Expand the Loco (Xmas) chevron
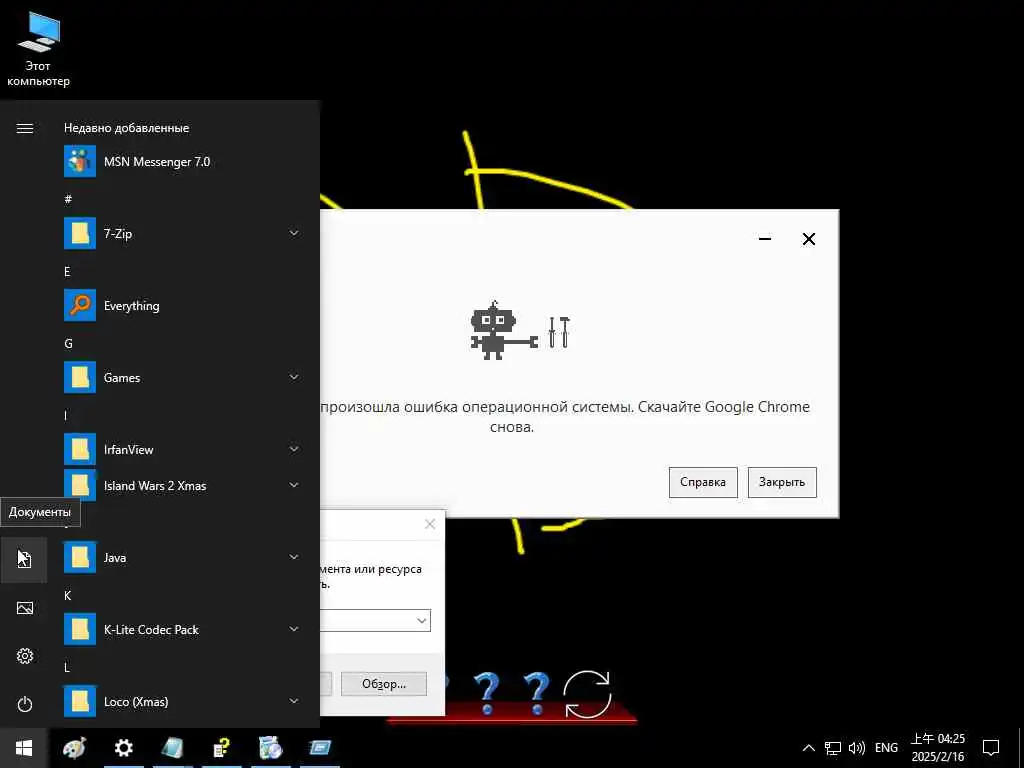 [x=295, y=701]
